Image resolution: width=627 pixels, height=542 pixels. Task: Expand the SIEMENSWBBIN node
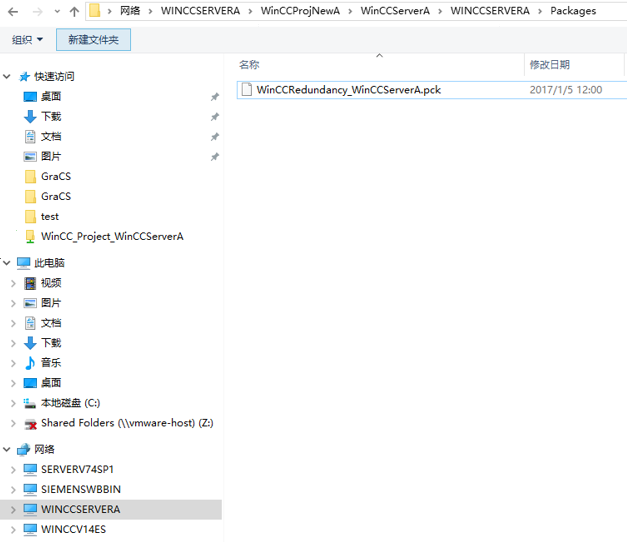[x=13, y=489]
